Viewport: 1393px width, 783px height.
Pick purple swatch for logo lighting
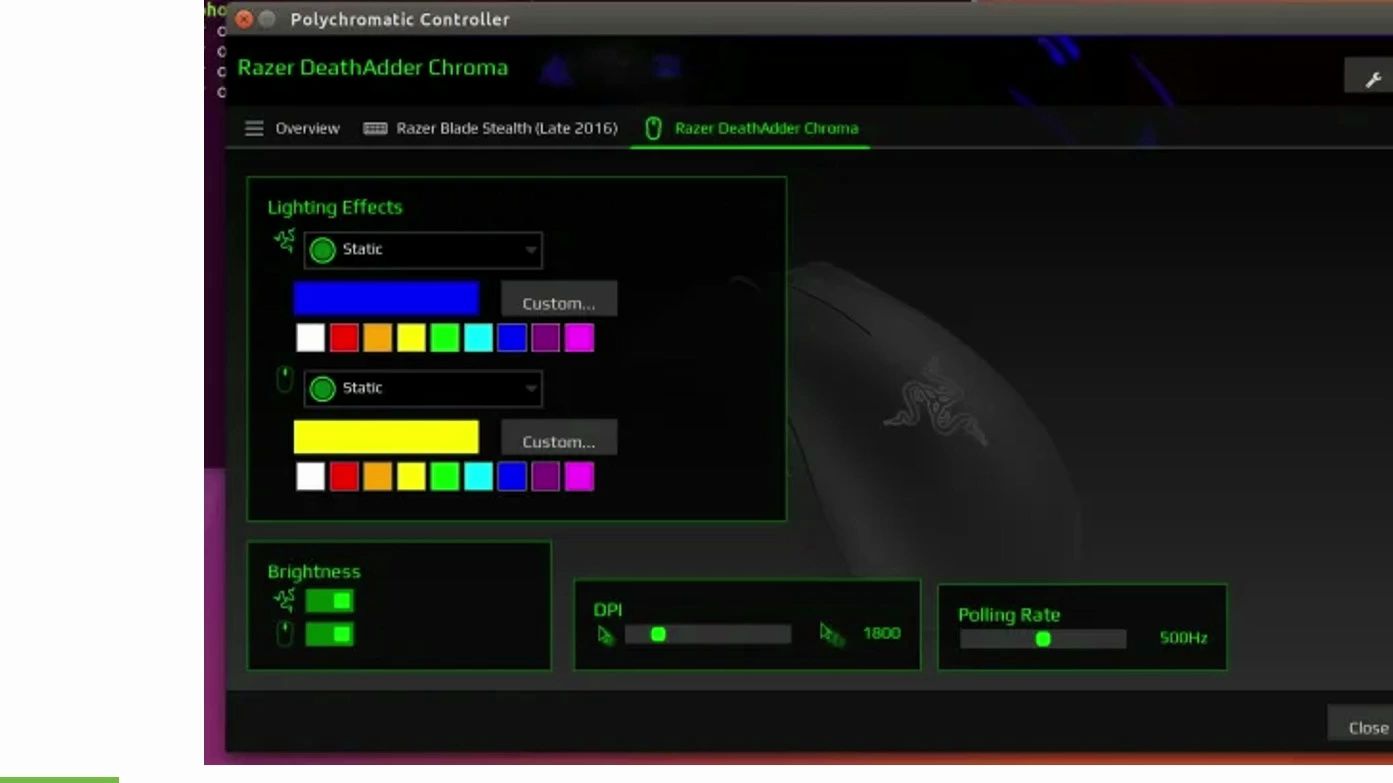coord(546,338)
